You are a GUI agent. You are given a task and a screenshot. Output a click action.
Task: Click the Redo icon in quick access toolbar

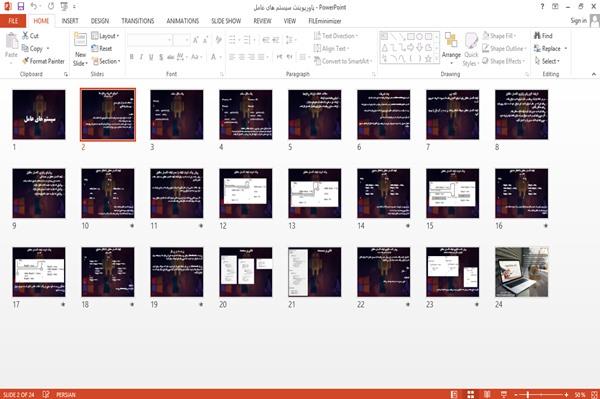[x=51, y=7]
